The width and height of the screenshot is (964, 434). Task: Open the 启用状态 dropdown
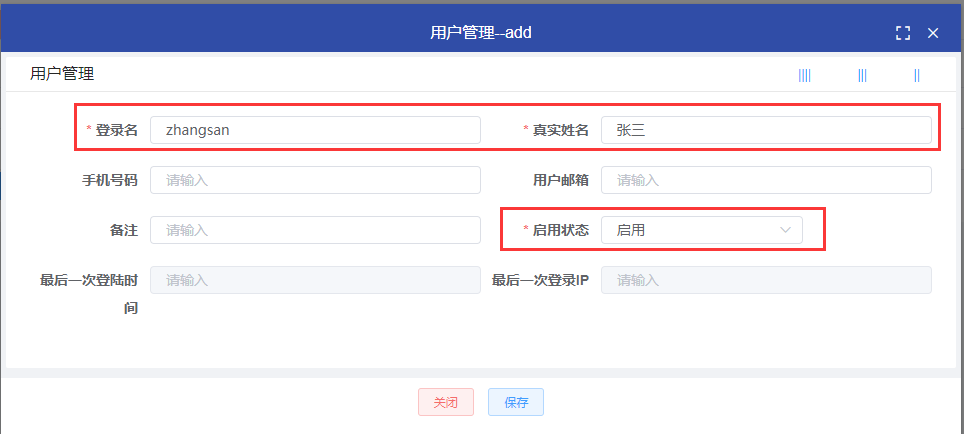701,230
